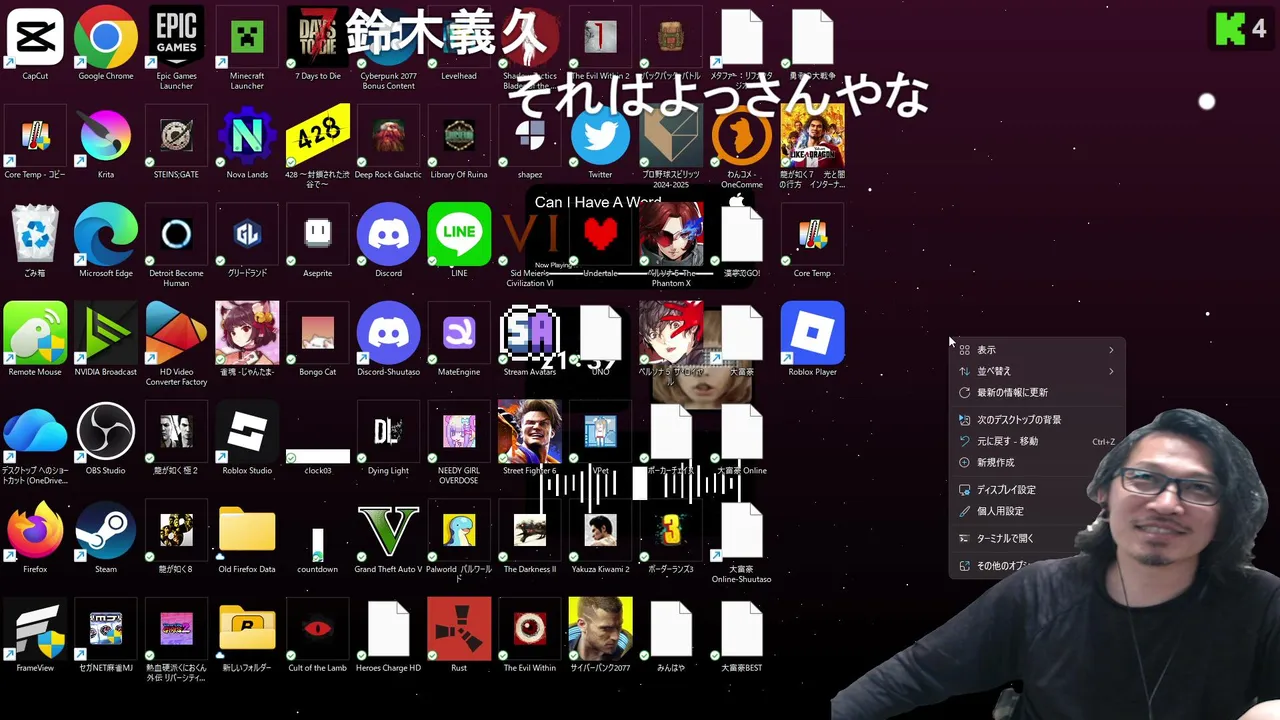The image size is (1280, 720).
Task: Click the わんコメ - OneComme icon
Action: click(x=741, y=136)
